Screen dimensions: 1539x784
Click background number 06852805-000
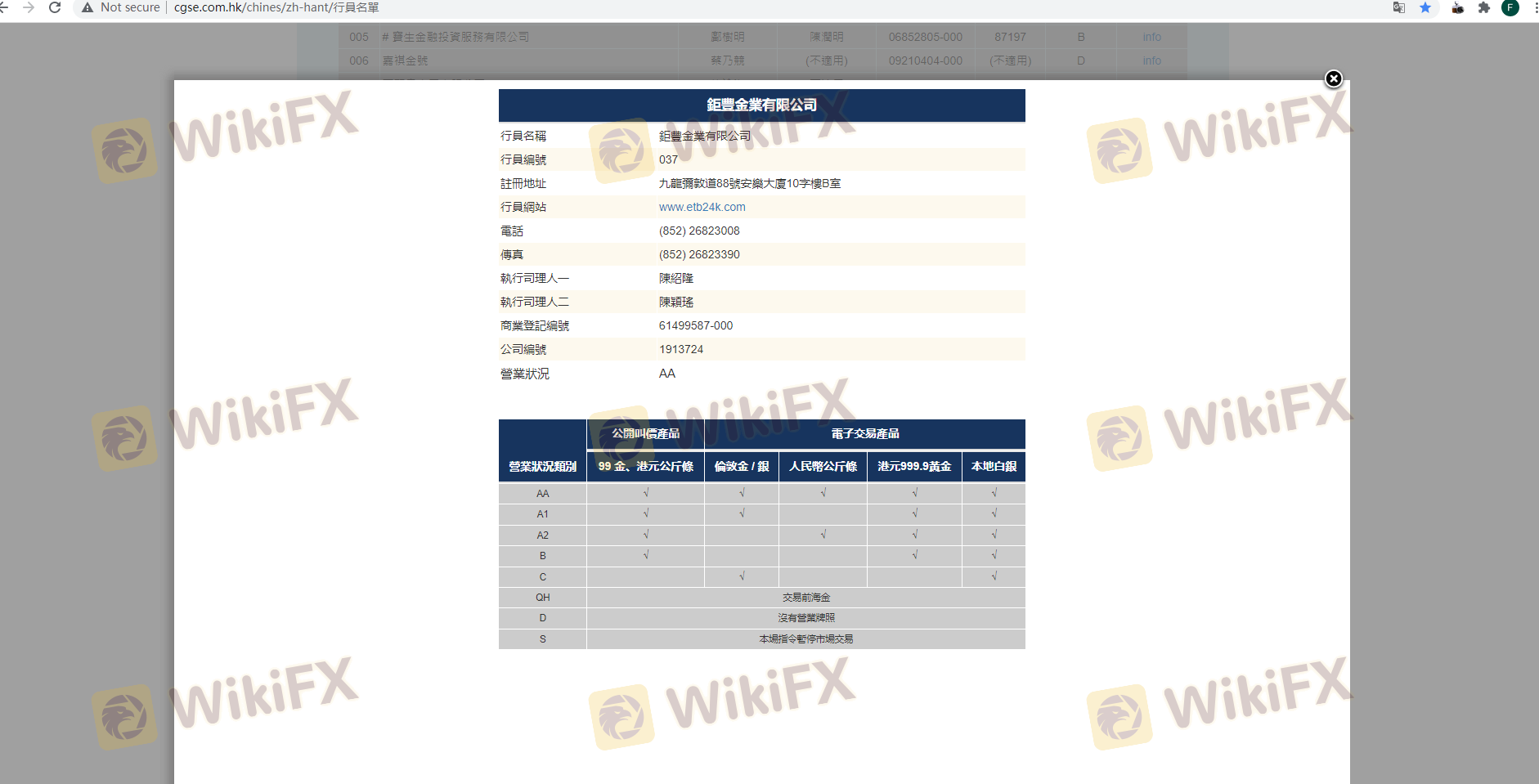click(926, 37)
